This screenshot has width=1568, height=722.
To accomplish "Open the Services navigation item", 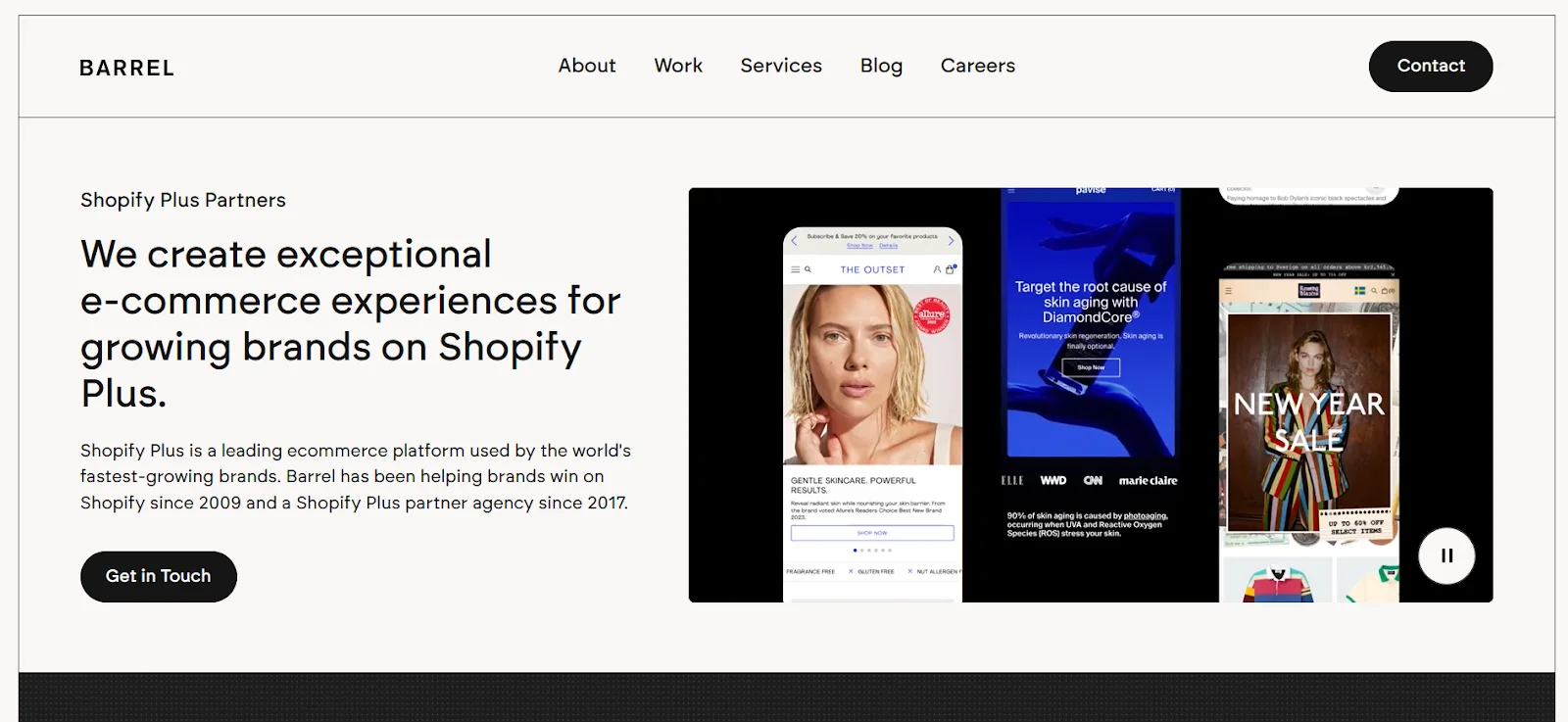I will (781, 66).
